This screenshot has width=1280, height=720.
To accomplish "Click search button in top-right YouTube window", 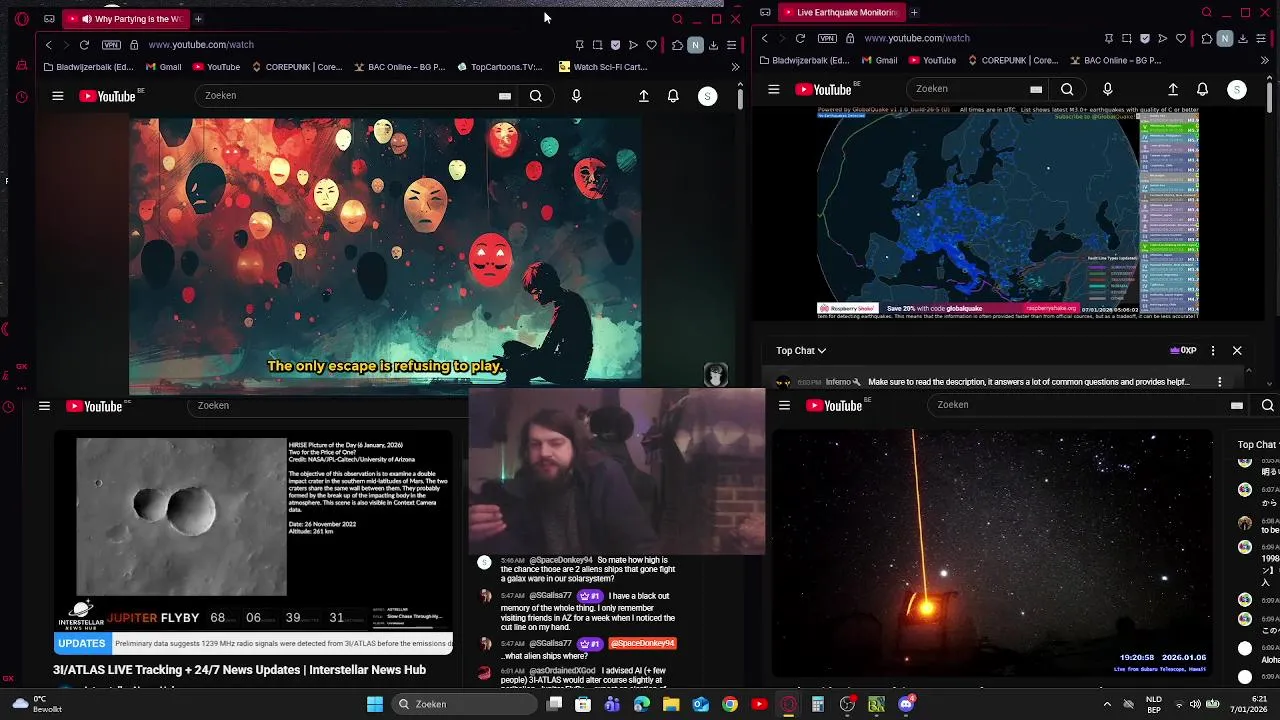I will point(1067,89).
